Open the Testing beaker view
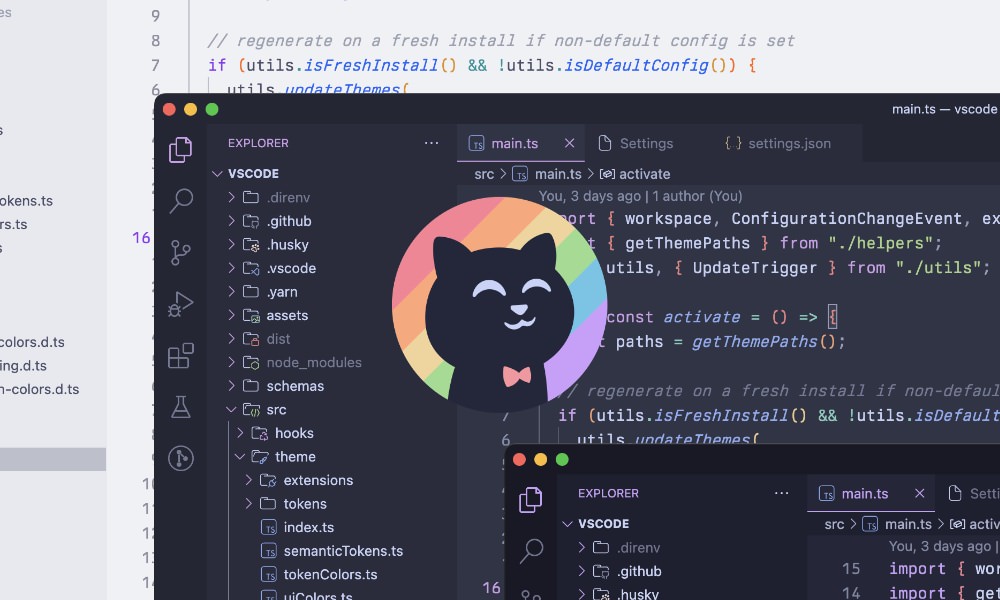Screen dimensions: 1000x600 click(x=181, y=406)
